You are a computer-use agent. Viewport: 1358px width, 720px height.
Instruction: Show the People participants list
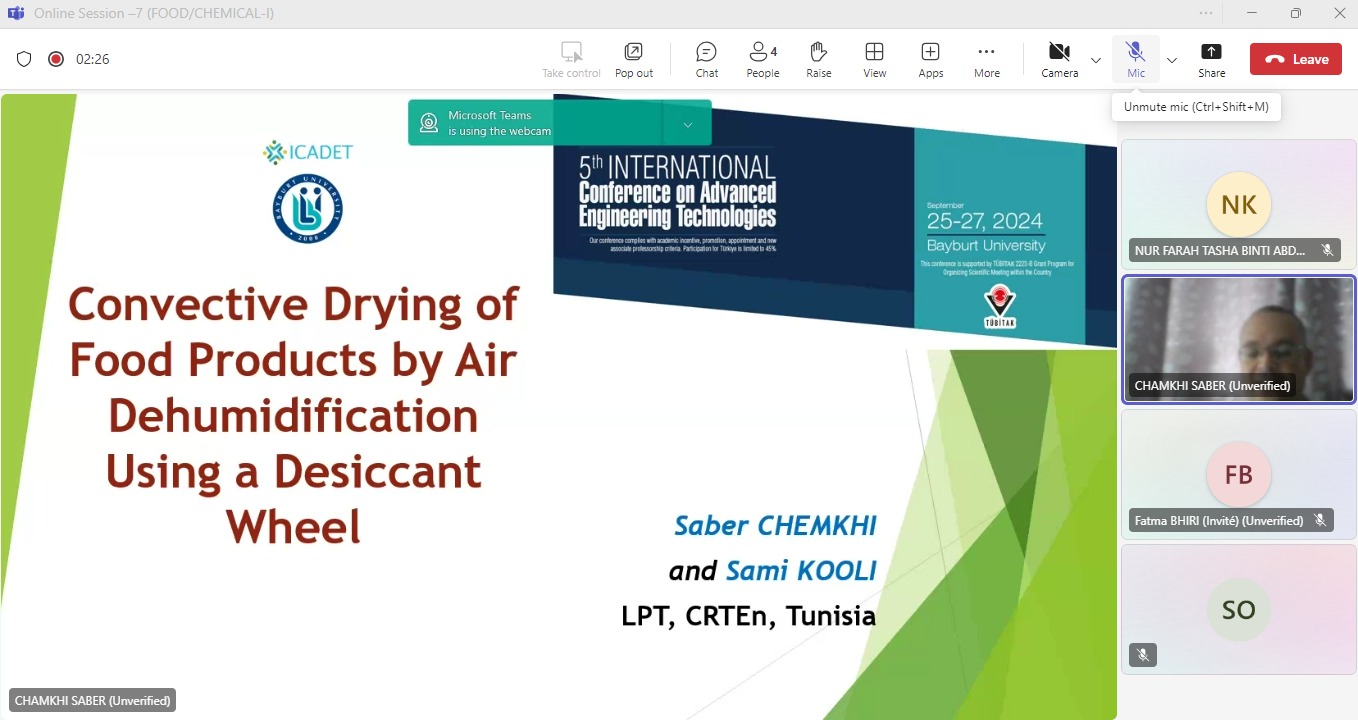(762, 59)
